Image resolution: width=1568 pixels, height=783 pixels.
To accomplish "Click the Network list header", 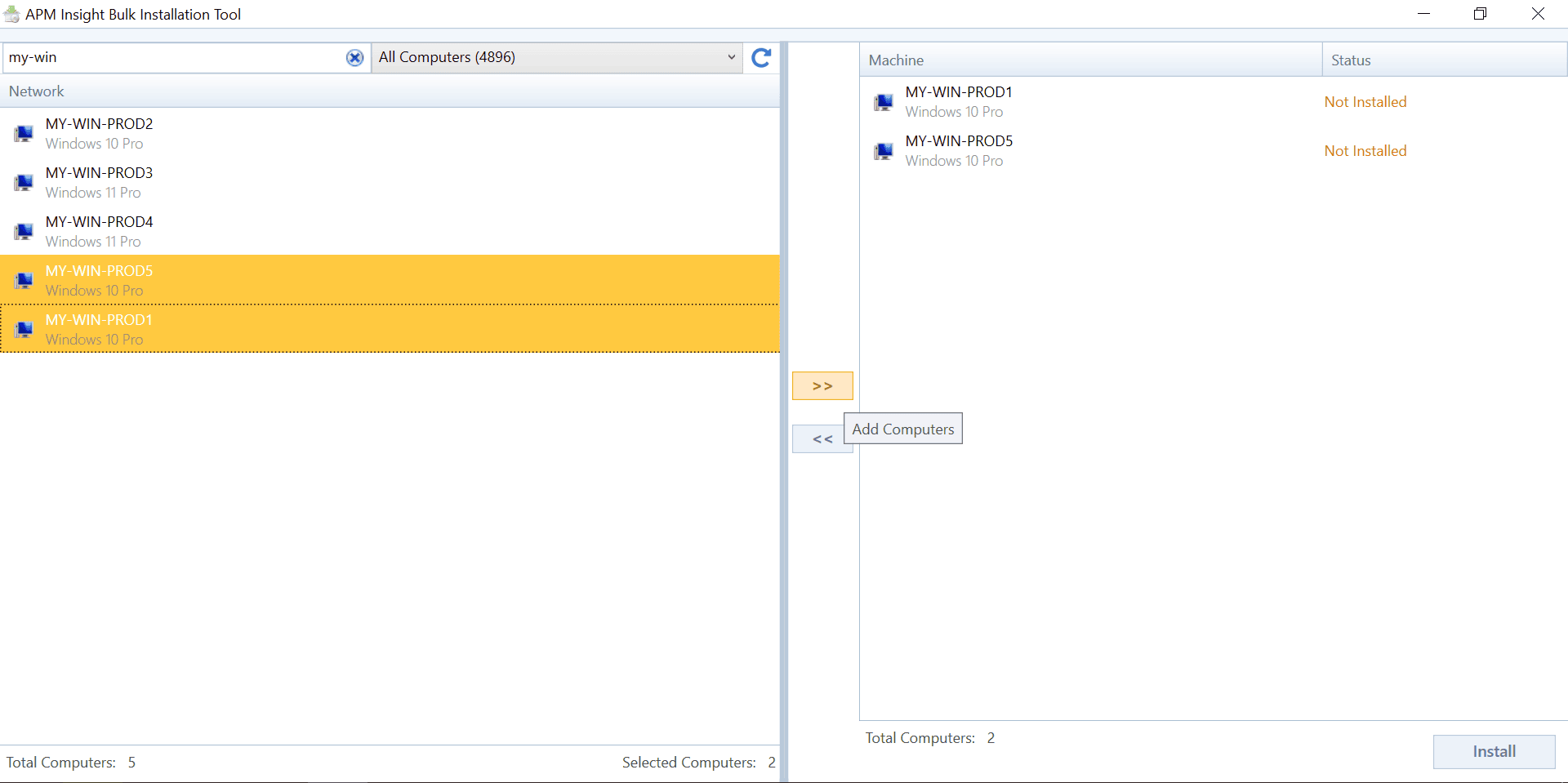I will (x=390, y=91).
